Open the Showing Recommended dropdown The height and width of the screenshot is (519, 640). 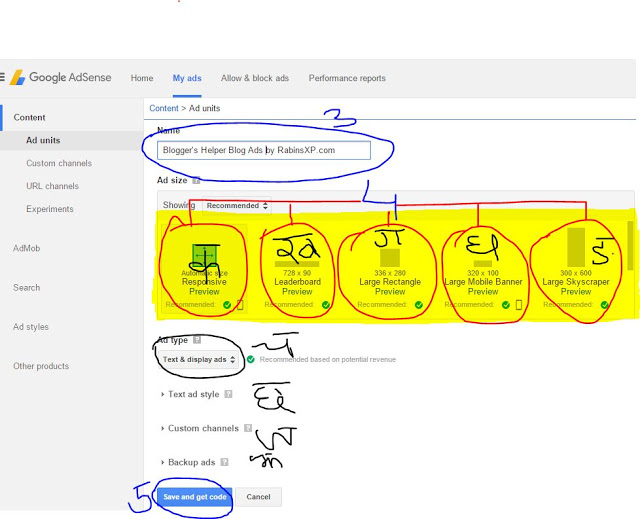click(x=237, y=206)
